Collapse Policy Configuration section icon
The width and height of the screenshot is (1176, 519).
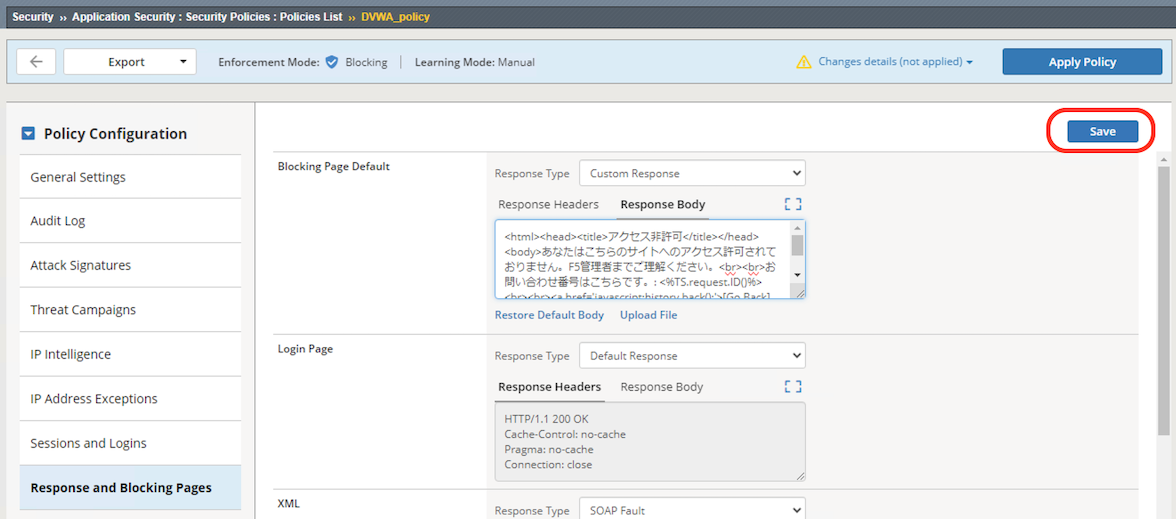pos(28,134)
